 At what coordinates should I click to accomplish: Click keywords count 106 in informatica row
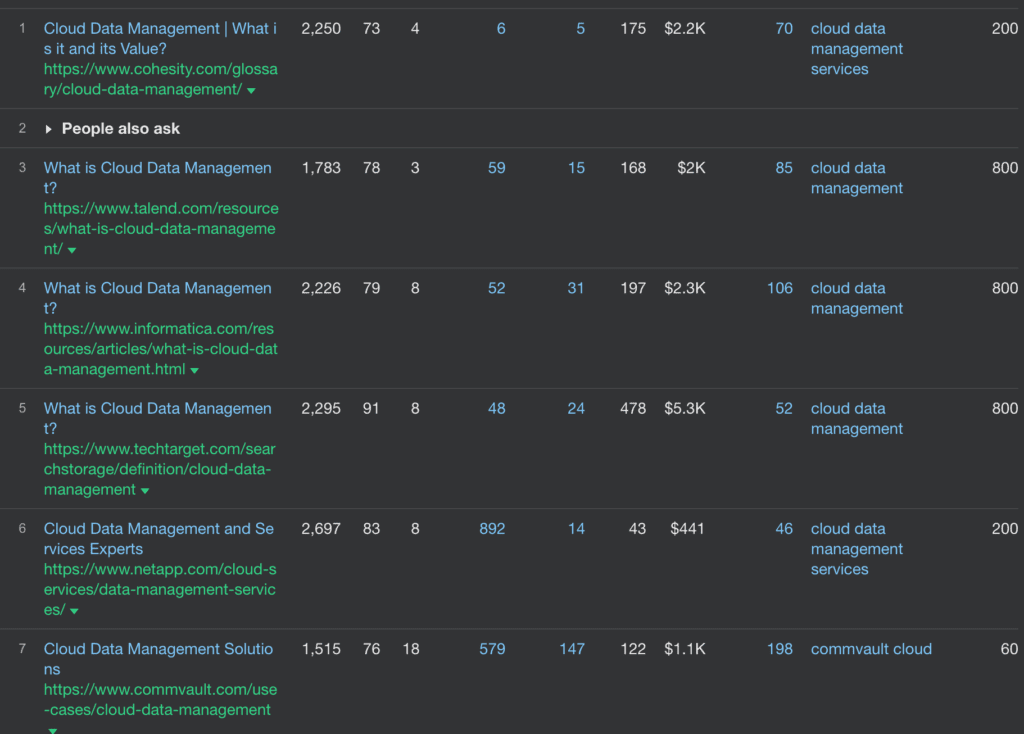[x=780, y=288]
